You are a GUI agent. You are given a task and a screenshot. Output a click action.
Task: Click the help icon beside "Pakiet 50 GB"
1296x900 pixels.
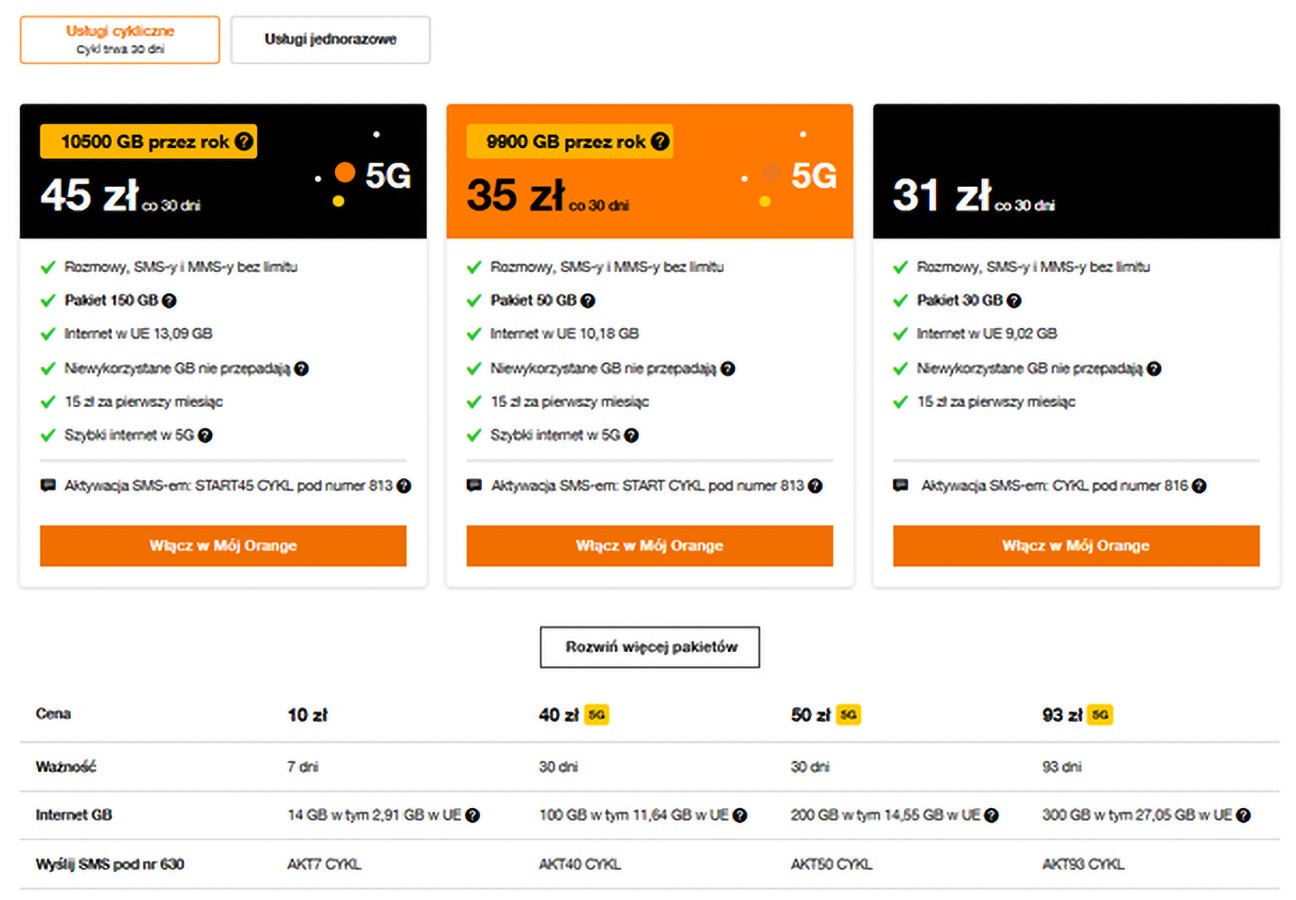587,300
